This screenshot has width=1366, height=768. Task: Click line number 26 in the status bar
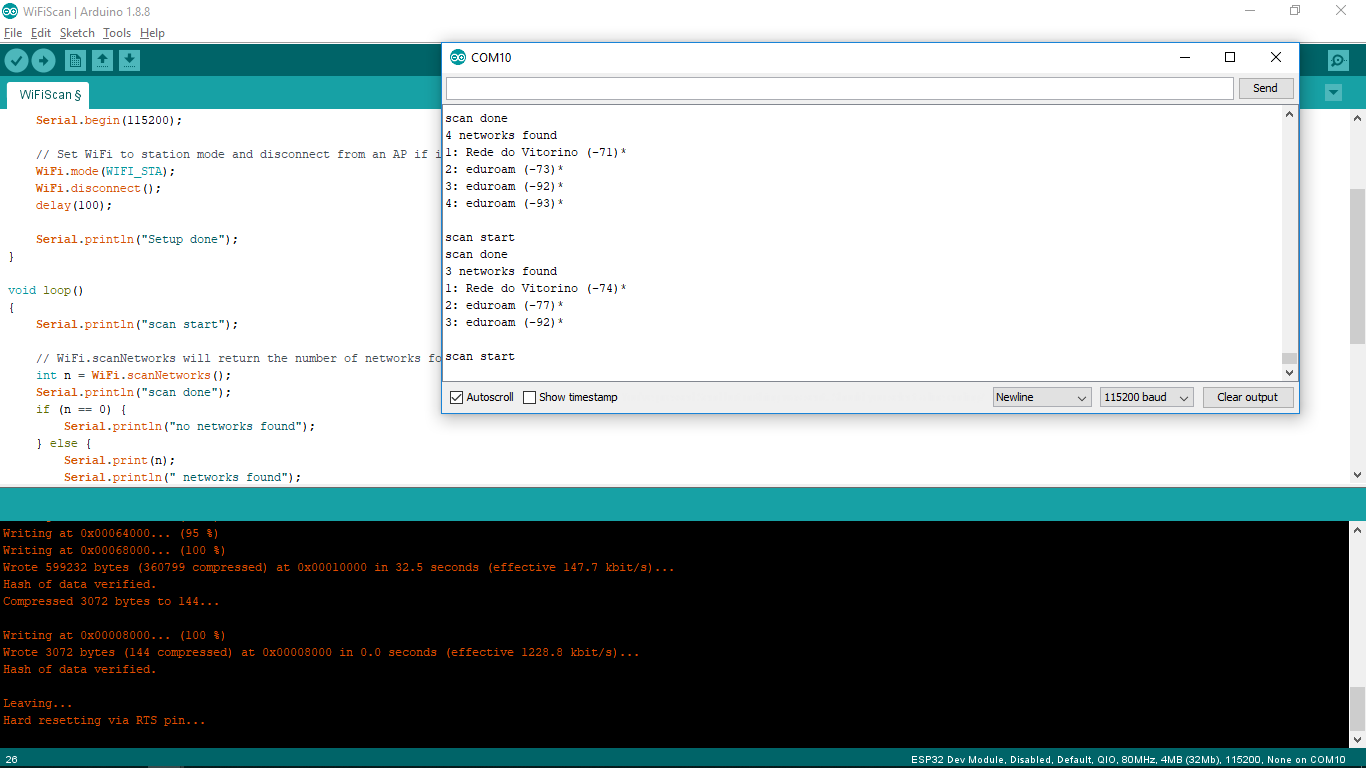(12, 759)
